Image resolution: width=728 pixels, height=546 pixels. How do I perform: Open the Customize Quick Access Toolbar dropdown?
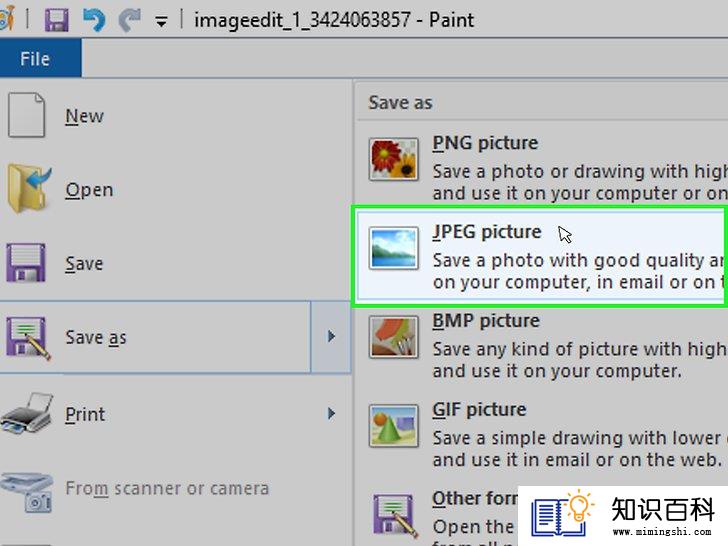(x=161, y=21)
